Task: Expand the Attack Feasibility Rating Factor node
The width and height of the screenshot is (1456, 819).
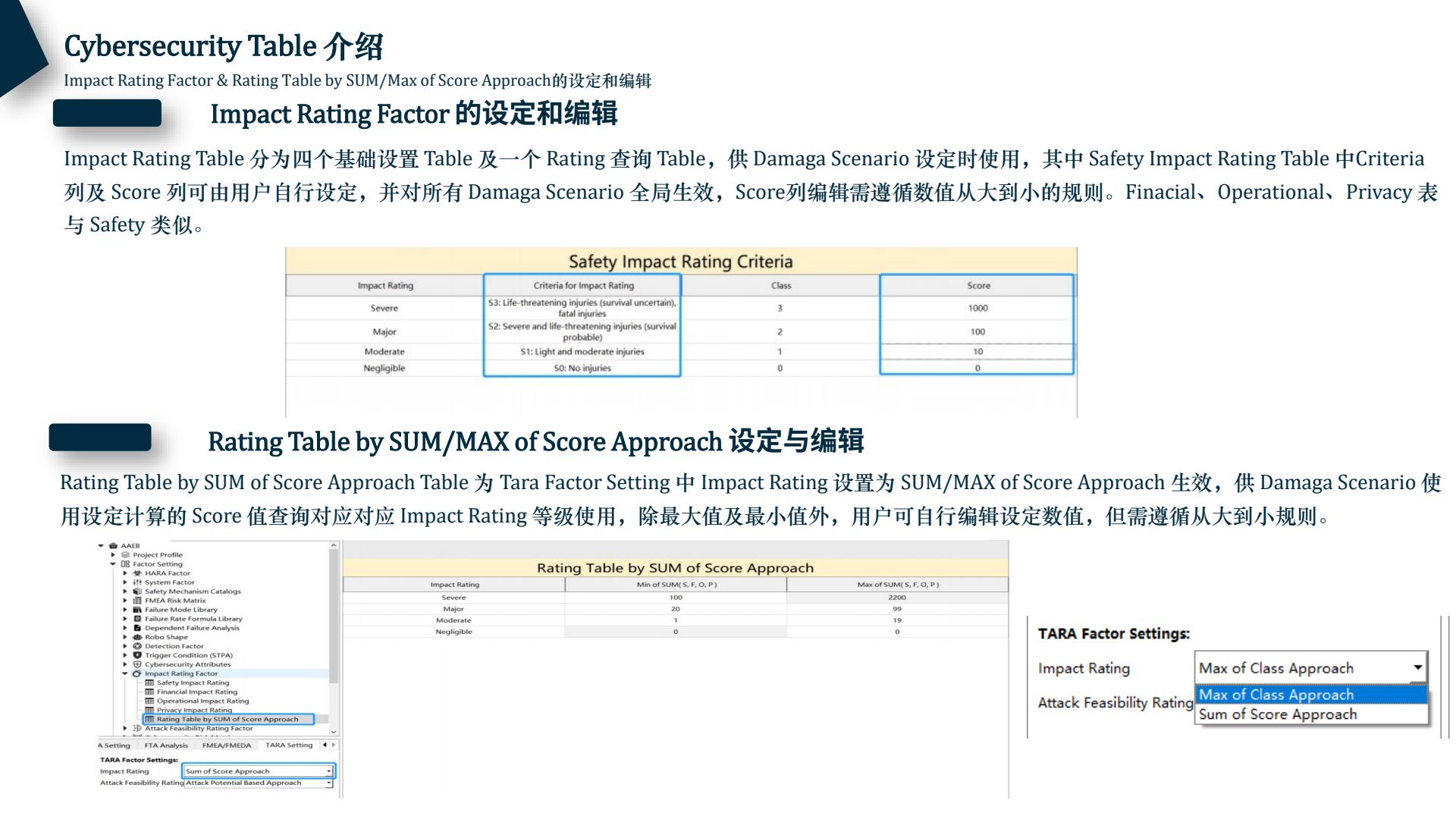Action: click(125, 729)
